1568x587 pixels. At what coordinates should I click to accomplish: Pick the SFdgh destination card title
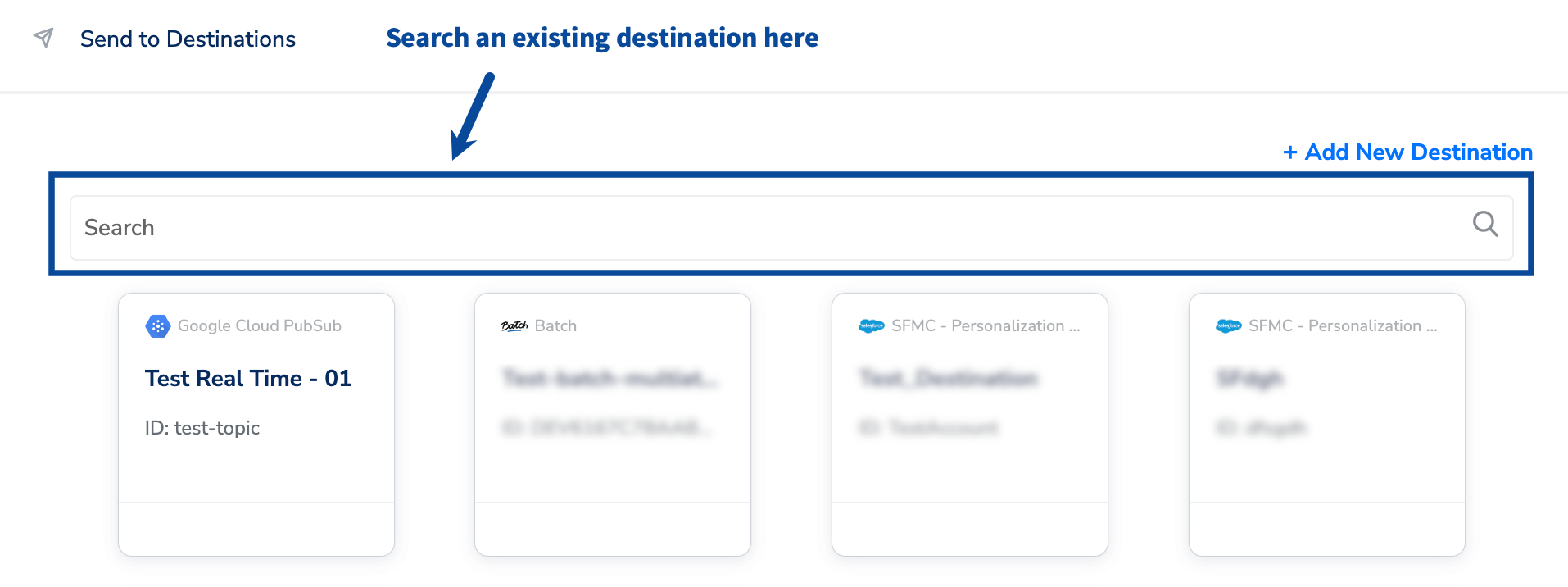[1250, 379]
